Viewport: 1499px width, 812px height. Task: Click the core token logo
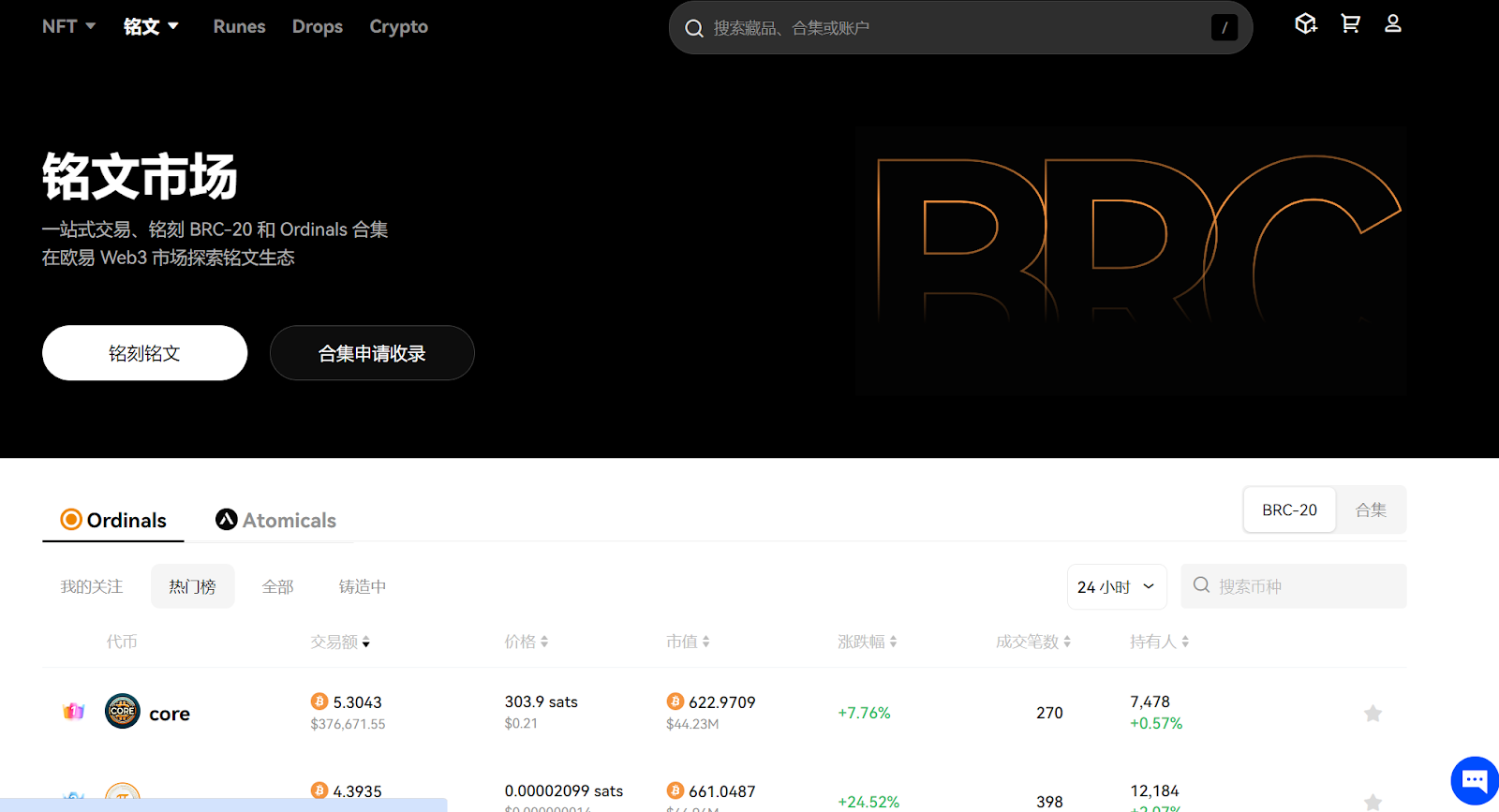pyautogui.click(x=123, y=711)
